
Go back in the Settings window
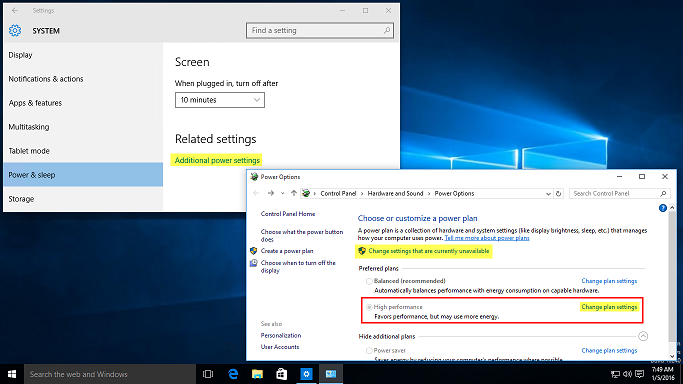(15, 10)
